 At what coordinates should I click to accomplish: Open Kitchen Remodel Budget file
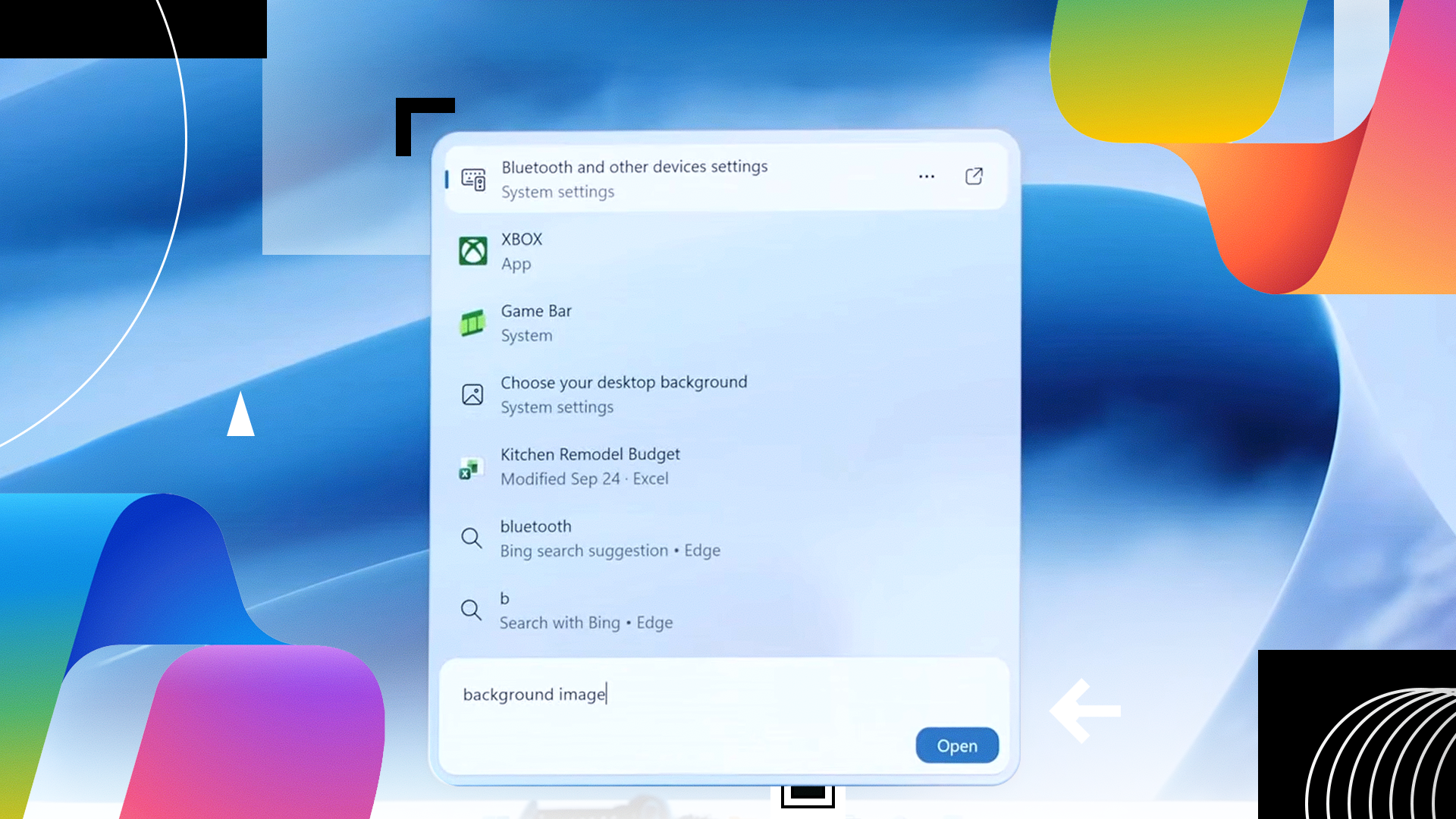(x=726, y=466)
